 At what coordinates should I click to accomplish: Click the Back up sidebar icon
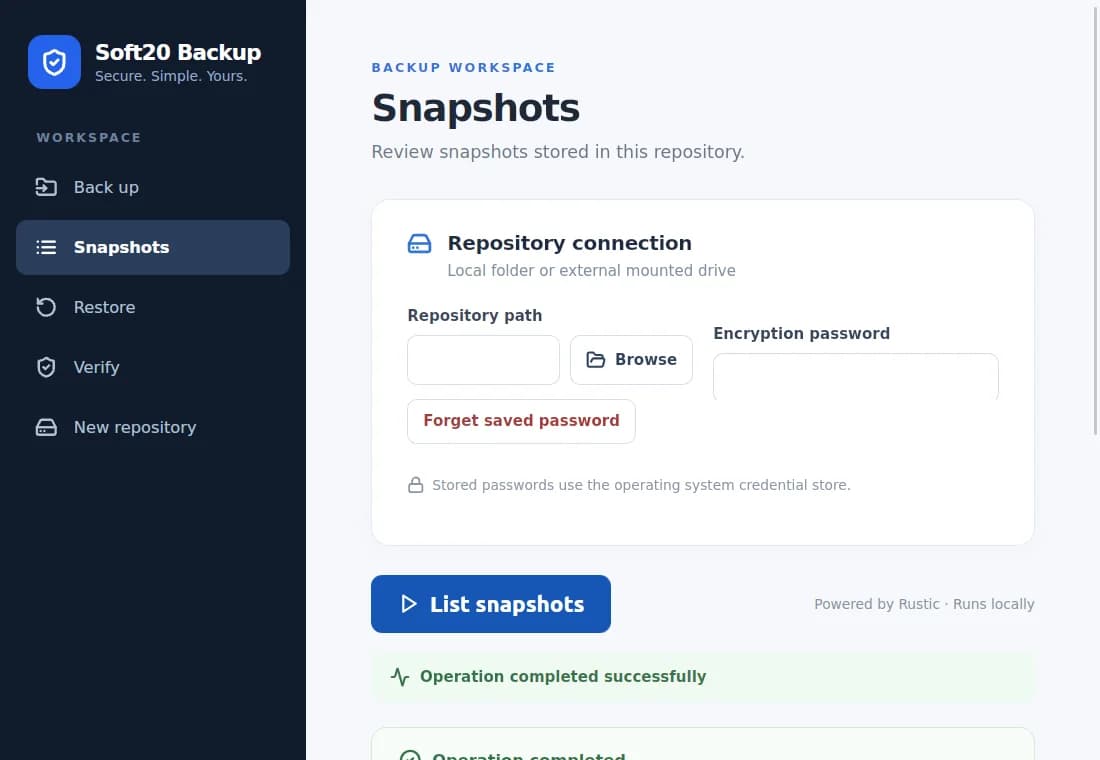tap(46, 187)
